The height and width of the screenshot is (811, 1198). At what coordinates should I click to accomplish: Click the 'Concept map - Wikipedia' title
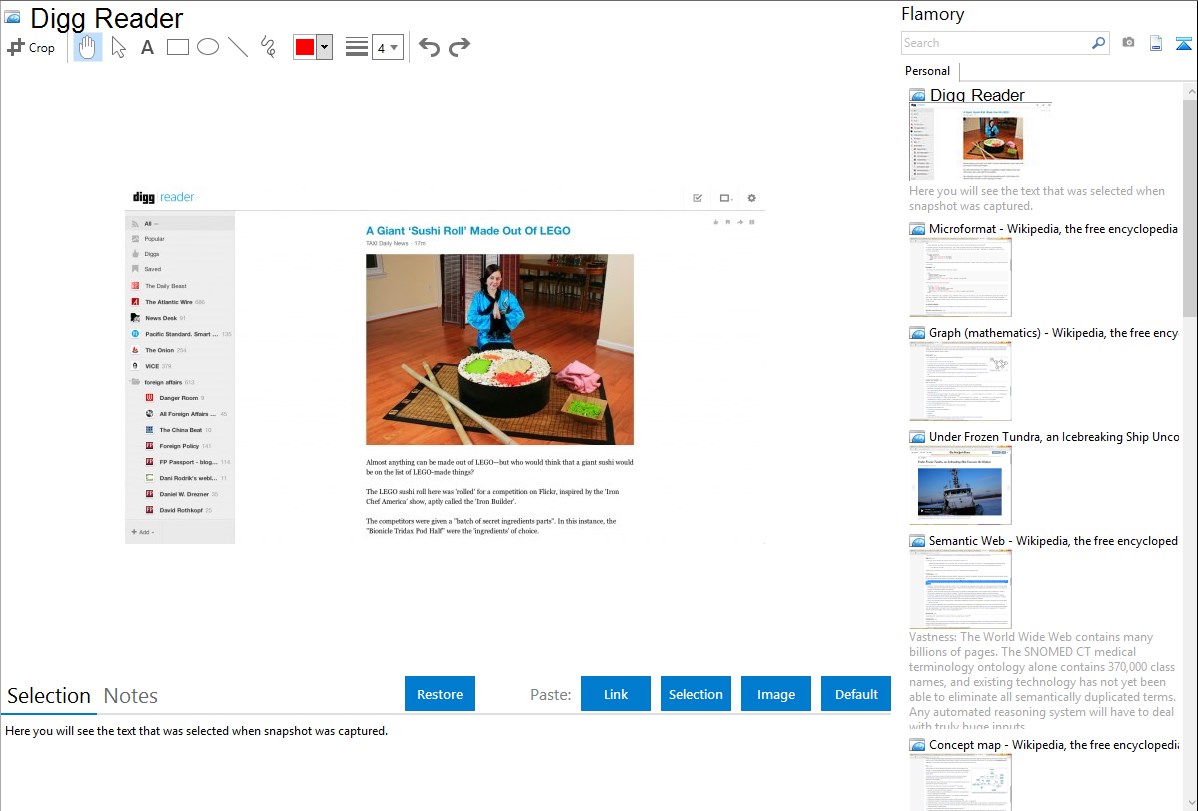(x=1053, y=744)
